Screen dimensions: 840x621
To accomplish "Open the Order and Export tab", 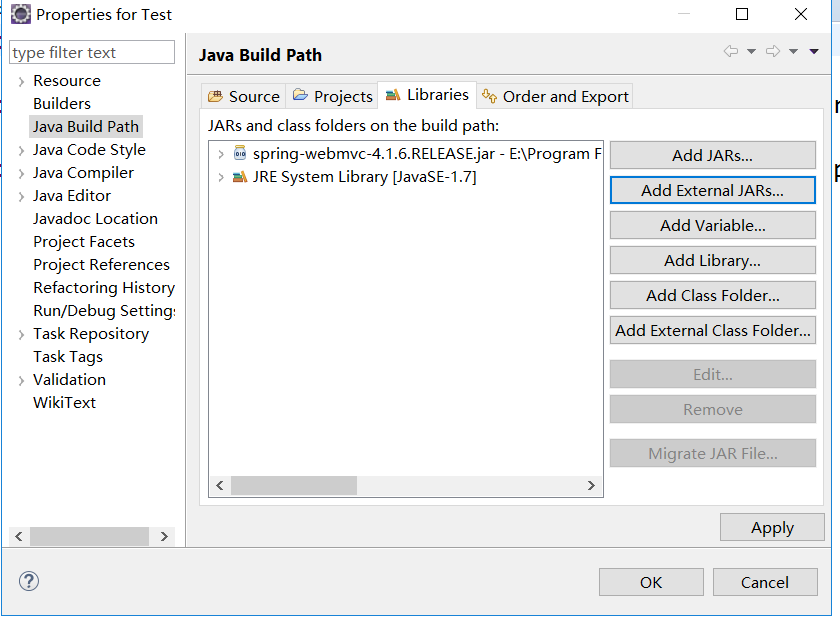I will (x=555, y=96).
